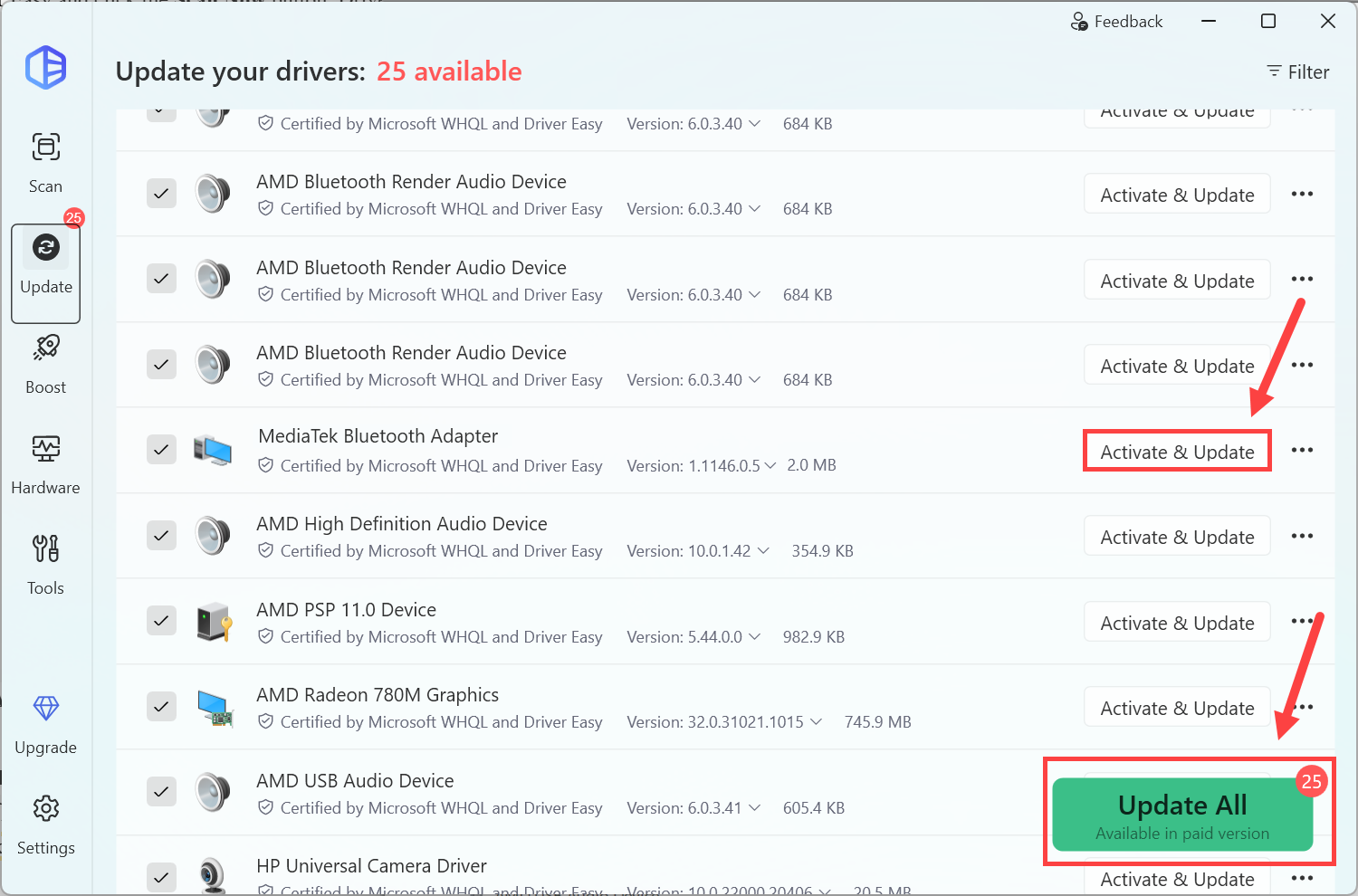This screenshot has height=896, width=1358.
Task: Open more options for AMD High Definition Audio
Action: tap(1302, 536)
